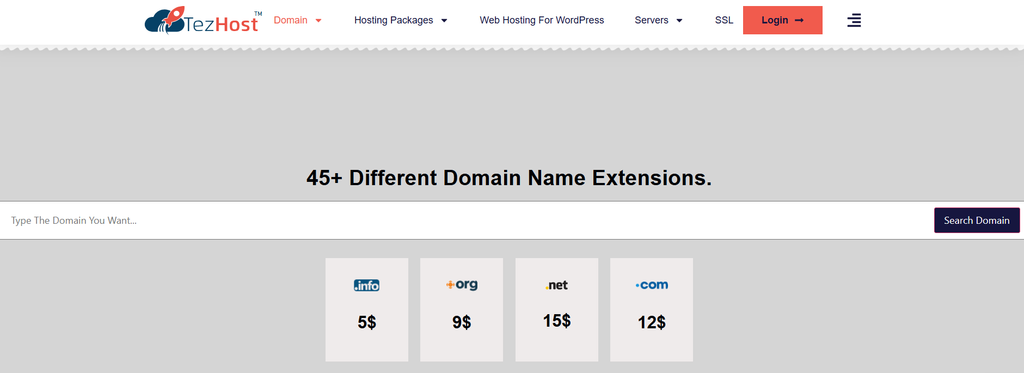Open the Servers menu item
Viewport: 1024px width, 373px height.
pos(652,20)
